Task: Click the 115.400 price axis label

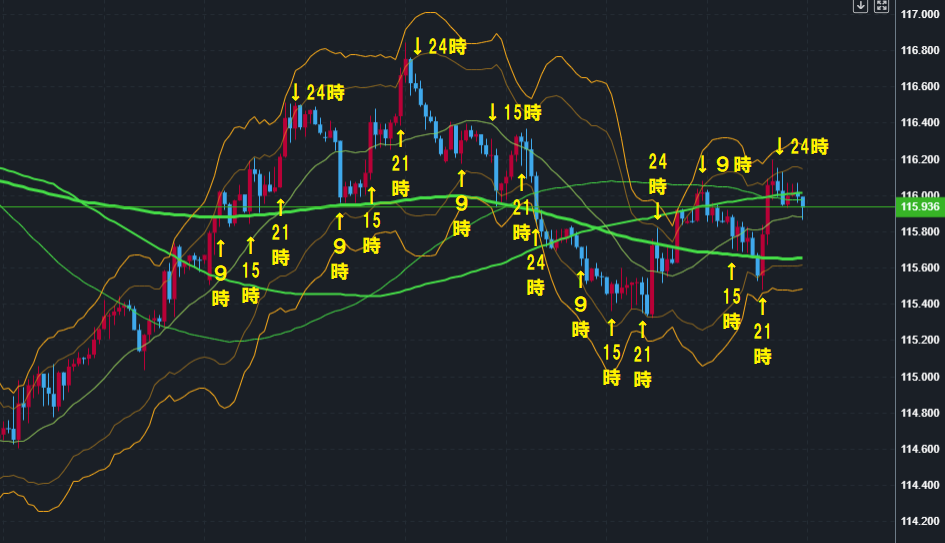Action: pos(920,304)
